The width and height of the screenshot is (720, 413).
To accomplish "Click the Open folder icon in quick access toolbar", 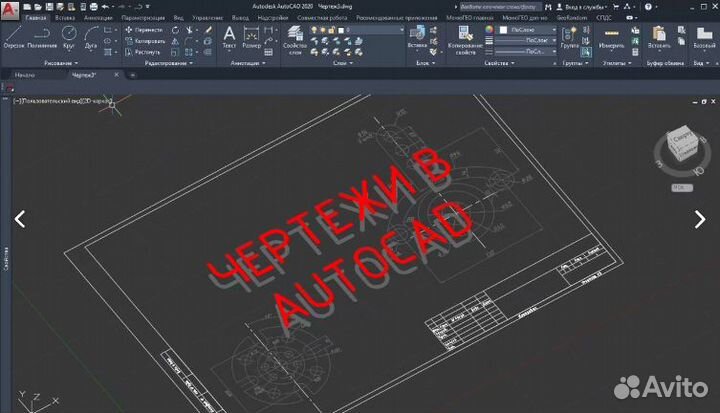I will 38,7.
